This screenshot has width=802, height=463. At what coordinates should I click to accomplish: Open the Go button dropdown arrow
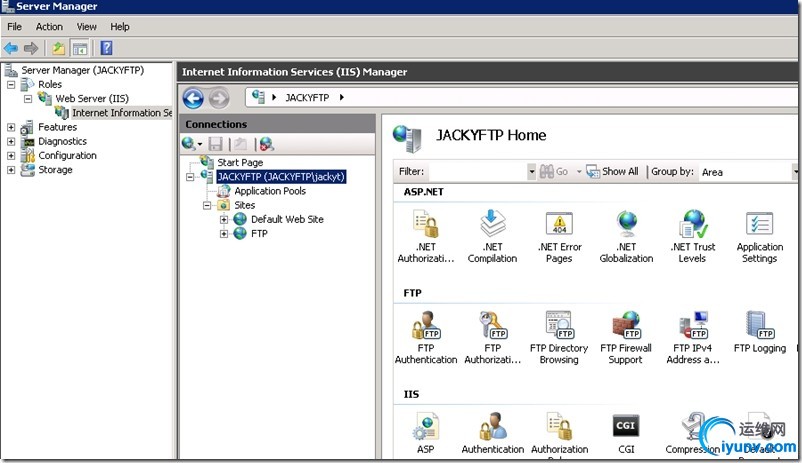[579, 172]
